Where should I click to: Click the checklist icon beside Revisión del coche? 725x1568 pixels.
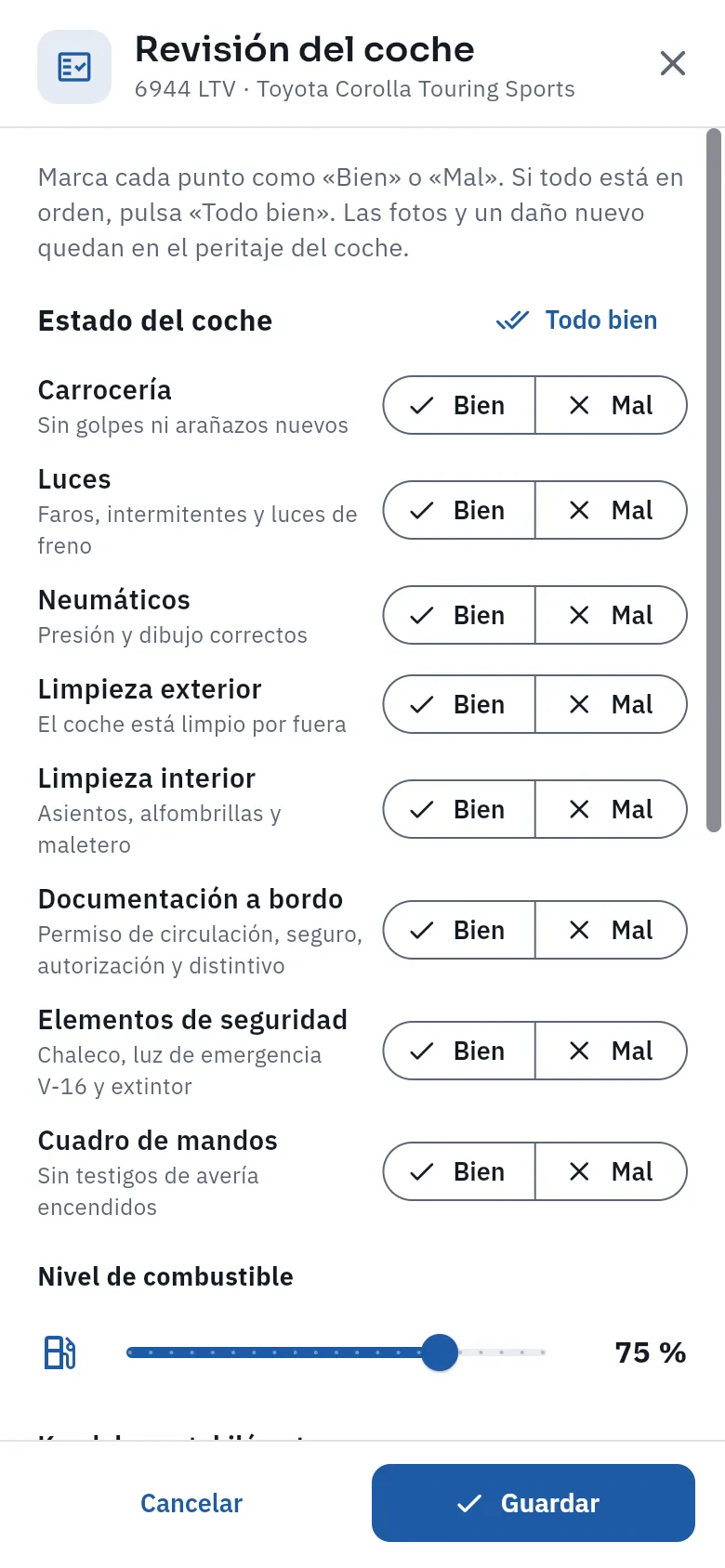pyautogui.click(x=74, y=67)
